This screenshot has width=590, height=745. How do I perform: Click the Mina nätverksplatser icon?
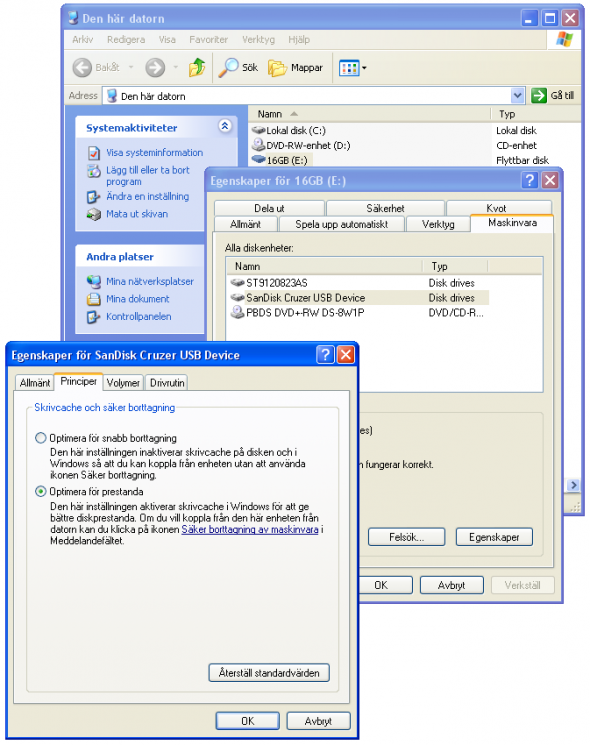94,282
